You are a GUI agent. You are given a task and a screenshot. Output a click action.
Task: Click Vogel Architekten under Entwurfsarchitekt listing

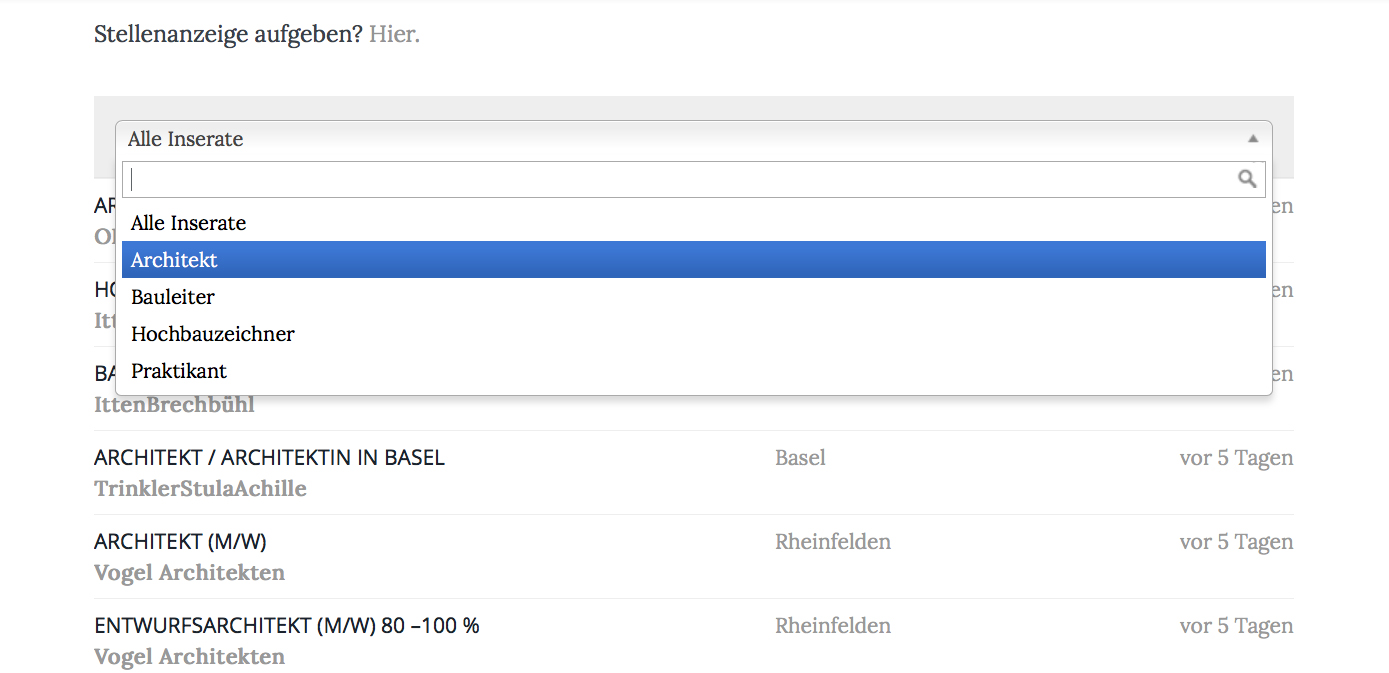[189, 657]
